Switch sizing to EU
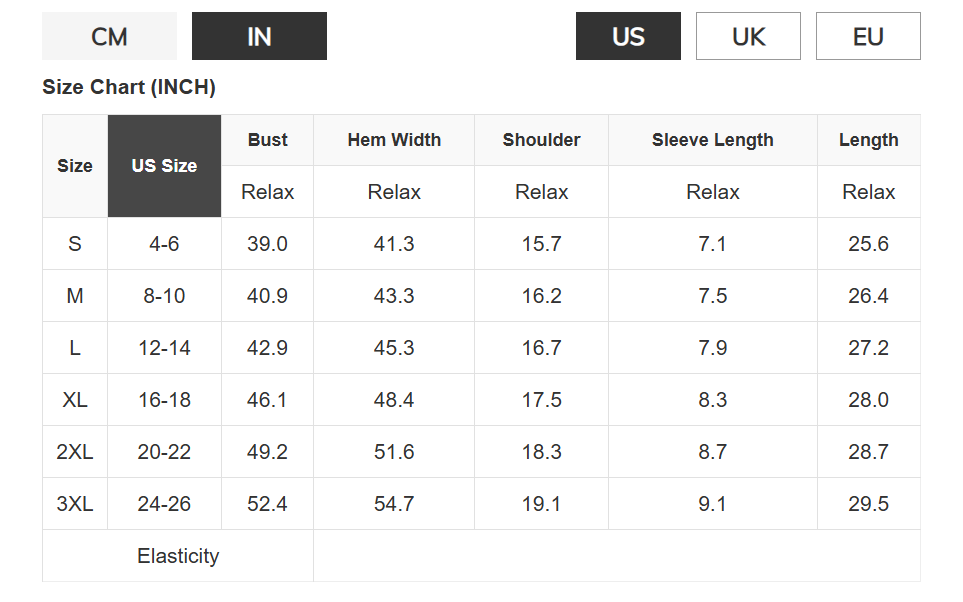The height and width of the screenshot is (602, 963). point(868,37)
